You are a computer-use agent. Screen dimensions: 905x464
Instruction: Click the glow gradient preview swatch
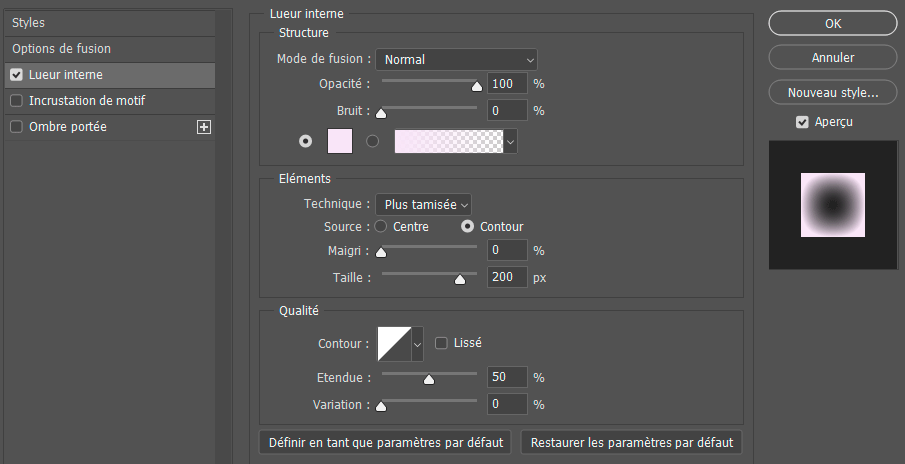[x=448, y=142]
